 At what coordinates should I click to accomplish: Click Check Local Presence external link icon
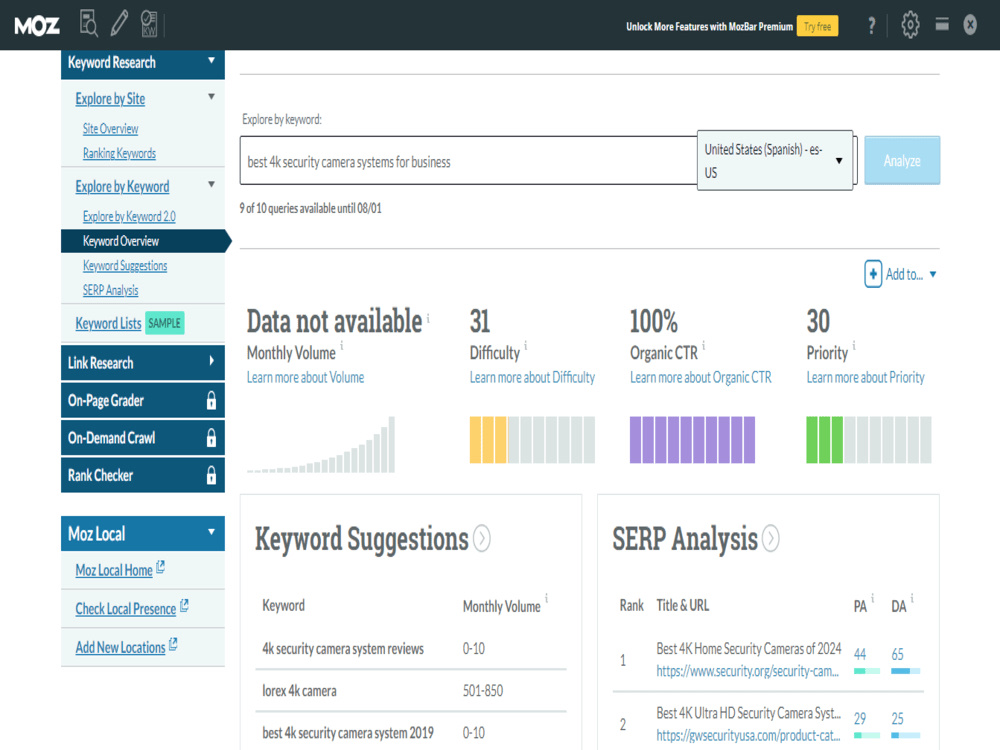point(184,605)
